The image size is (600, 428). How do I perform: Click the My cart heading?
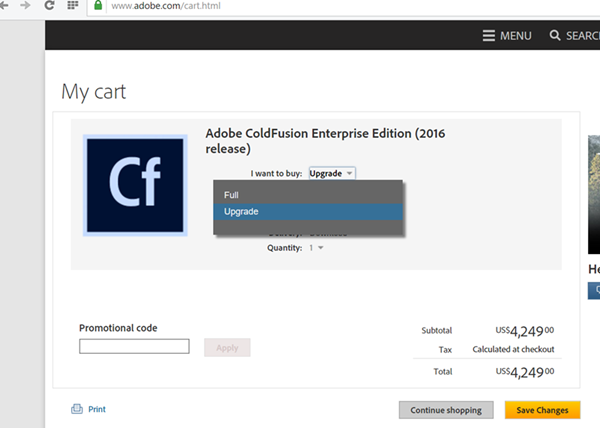94,92
